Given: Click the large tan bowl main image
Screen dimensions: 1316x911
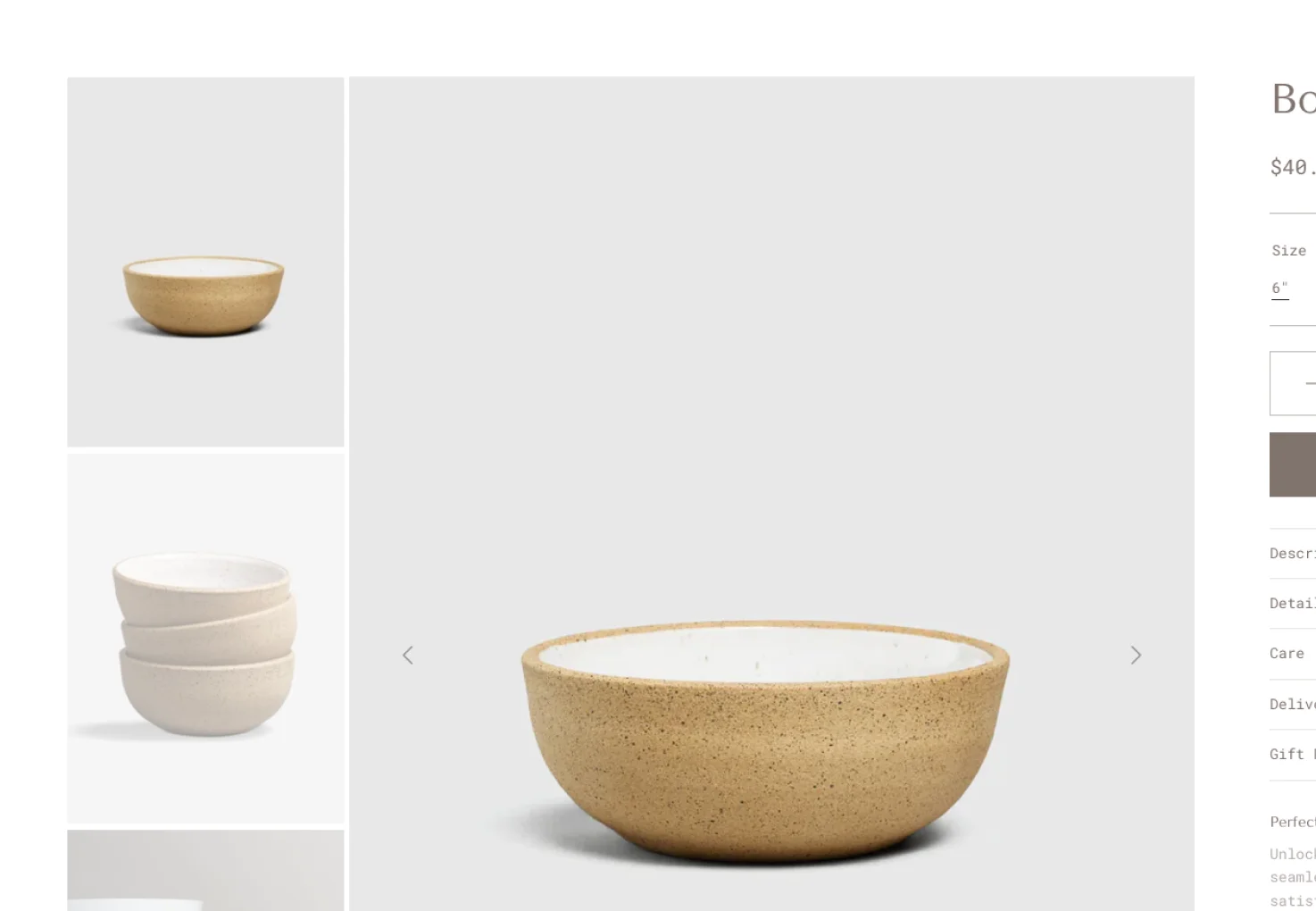Looking at the screenshot, I should click(771, 494).
